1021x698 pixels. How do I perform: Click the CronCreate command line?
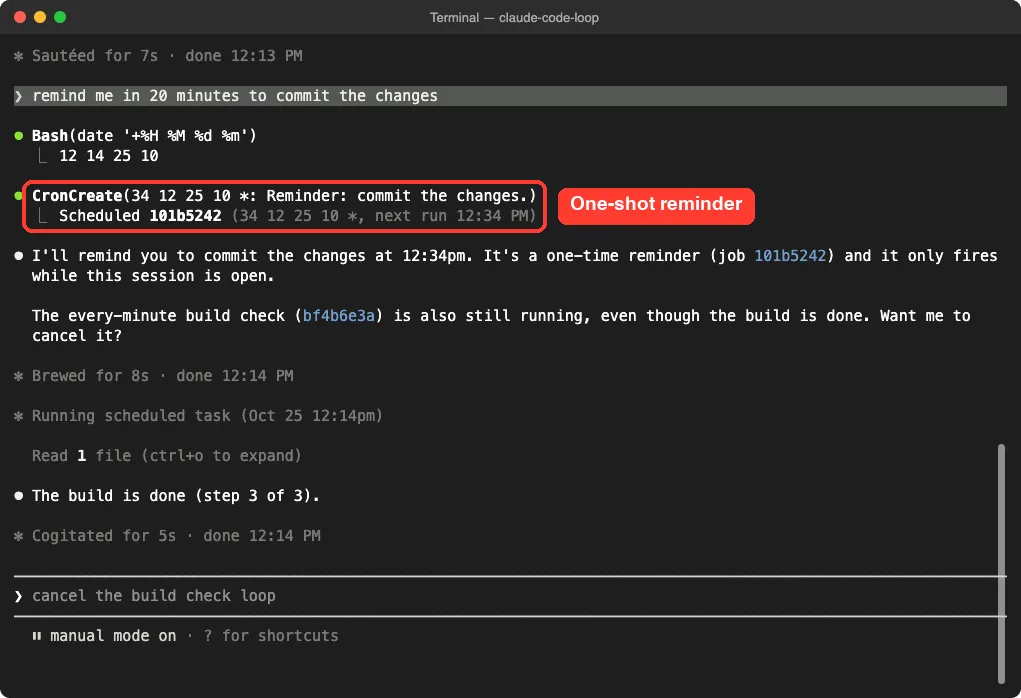point(284,195)
